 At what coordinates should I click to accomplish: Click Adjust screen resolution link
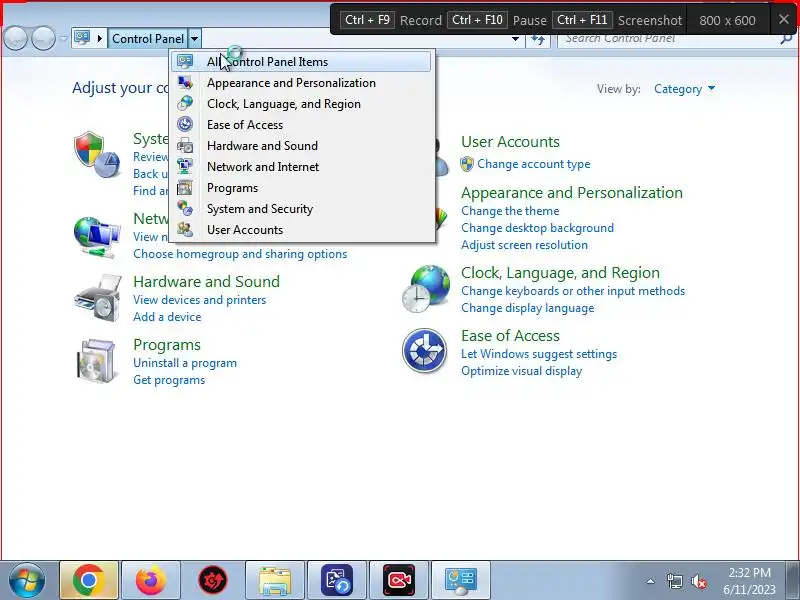pos(524,245)
